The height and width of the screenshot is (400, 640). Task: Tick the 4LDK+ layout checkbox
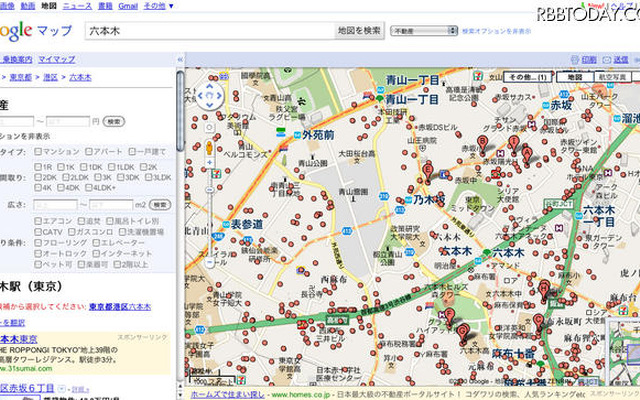89,188
